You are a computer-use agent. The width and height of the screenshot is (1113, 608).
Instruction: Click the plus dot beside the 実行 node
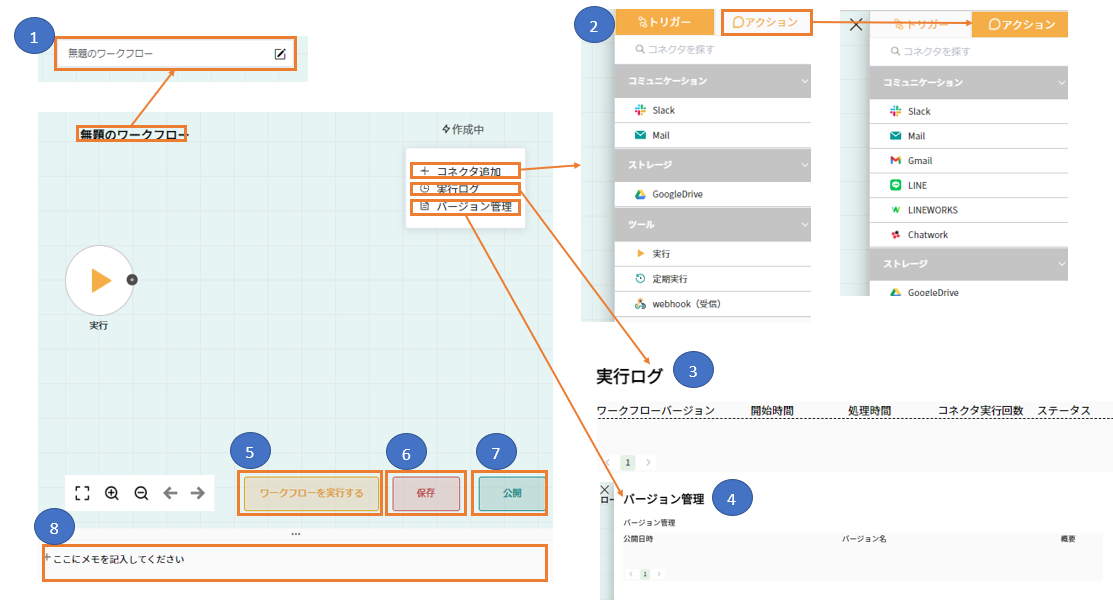click(132, 280)
